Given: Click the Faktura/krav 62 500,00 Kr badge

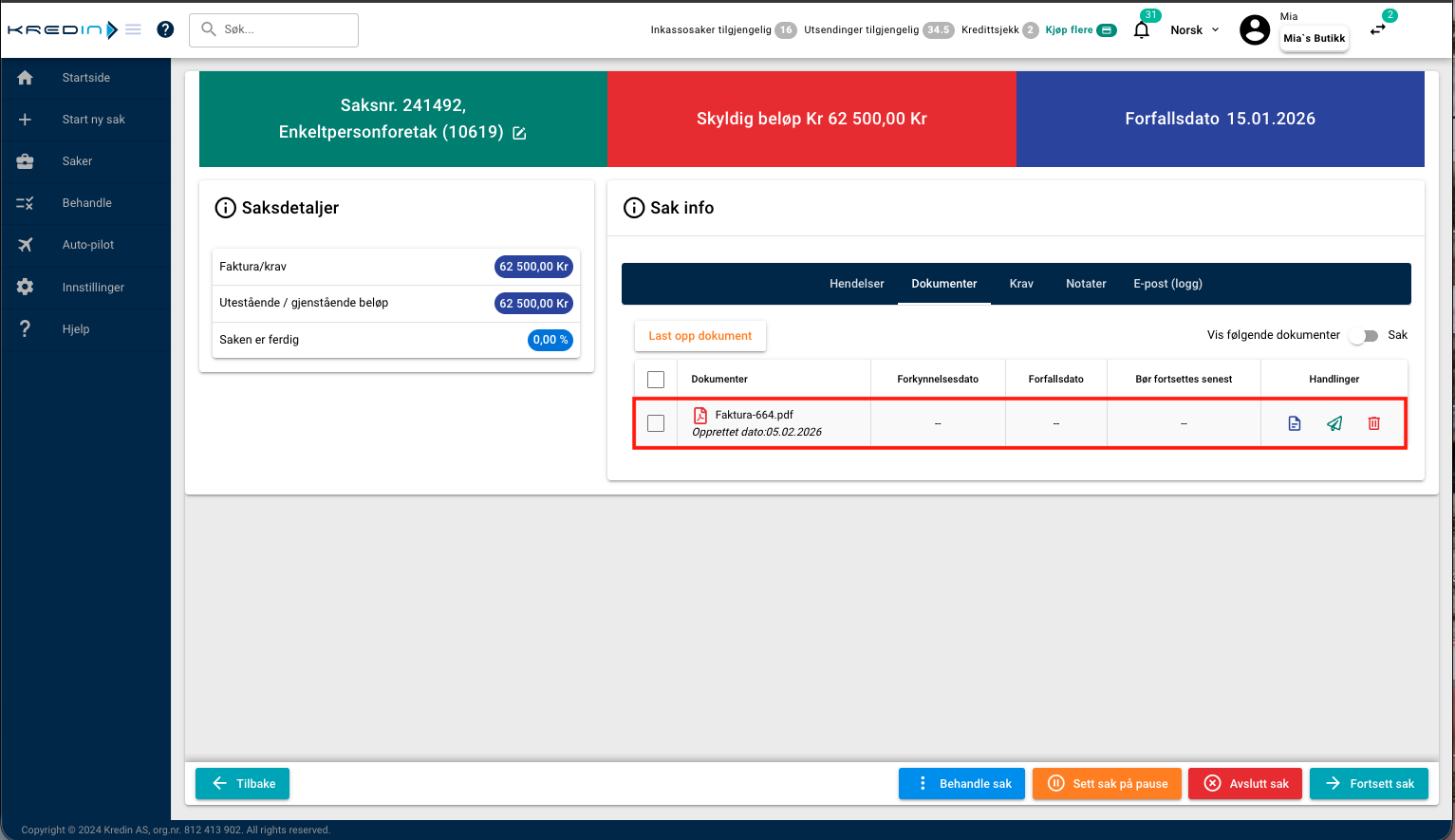Looking at the screenshot, I should pos(533,267).
